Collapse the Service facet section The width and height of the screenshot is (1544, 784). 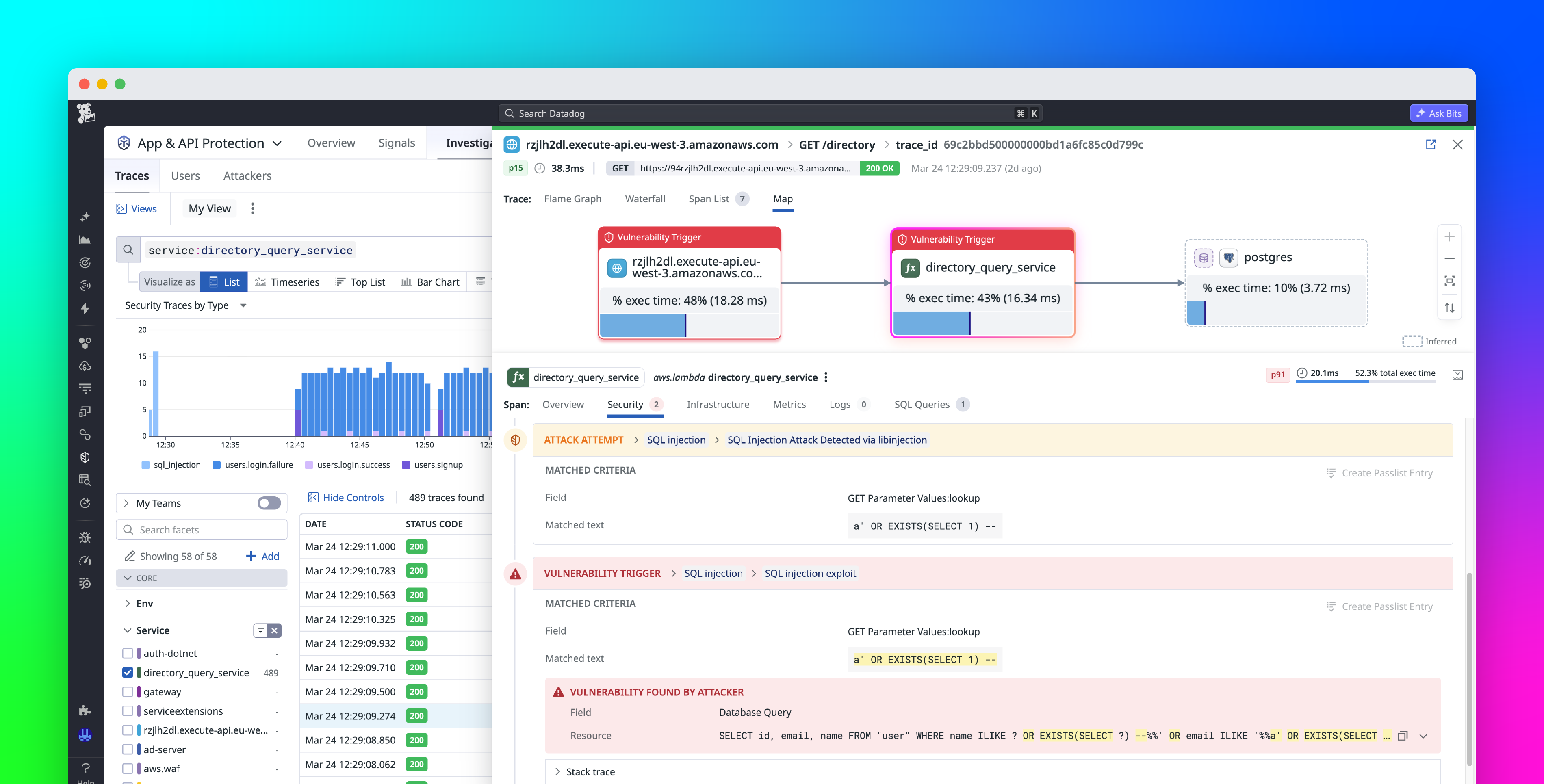point(128,630)
